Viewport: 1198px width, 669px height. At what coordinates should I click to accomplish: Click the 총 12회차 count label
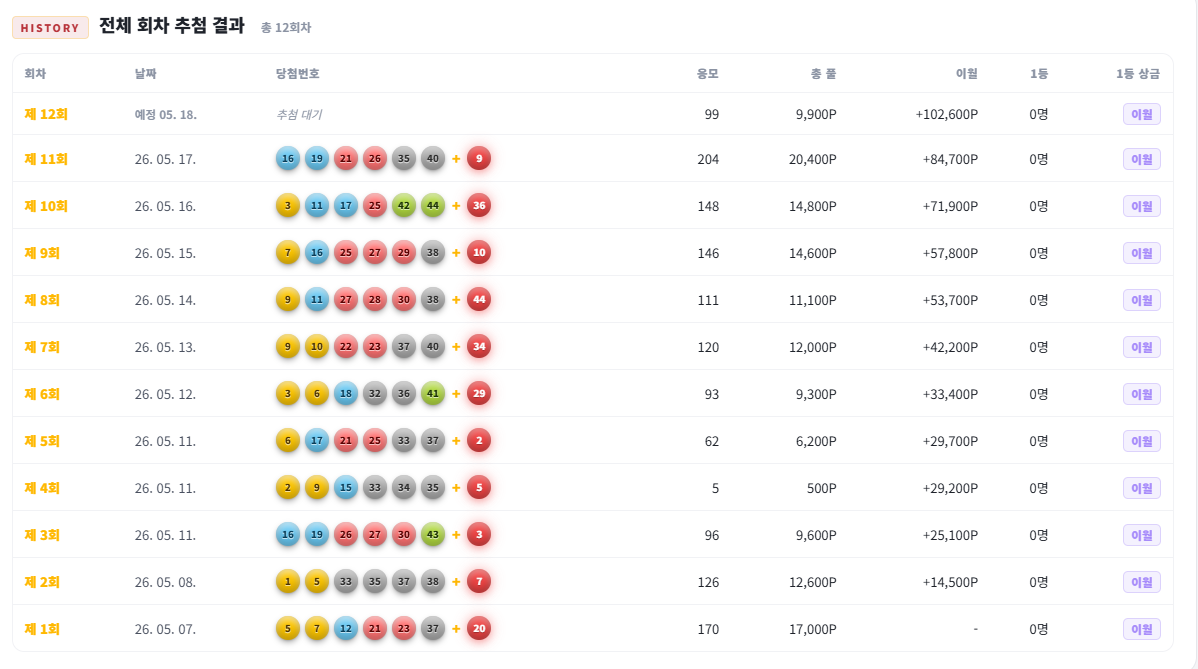click(286, 27)
